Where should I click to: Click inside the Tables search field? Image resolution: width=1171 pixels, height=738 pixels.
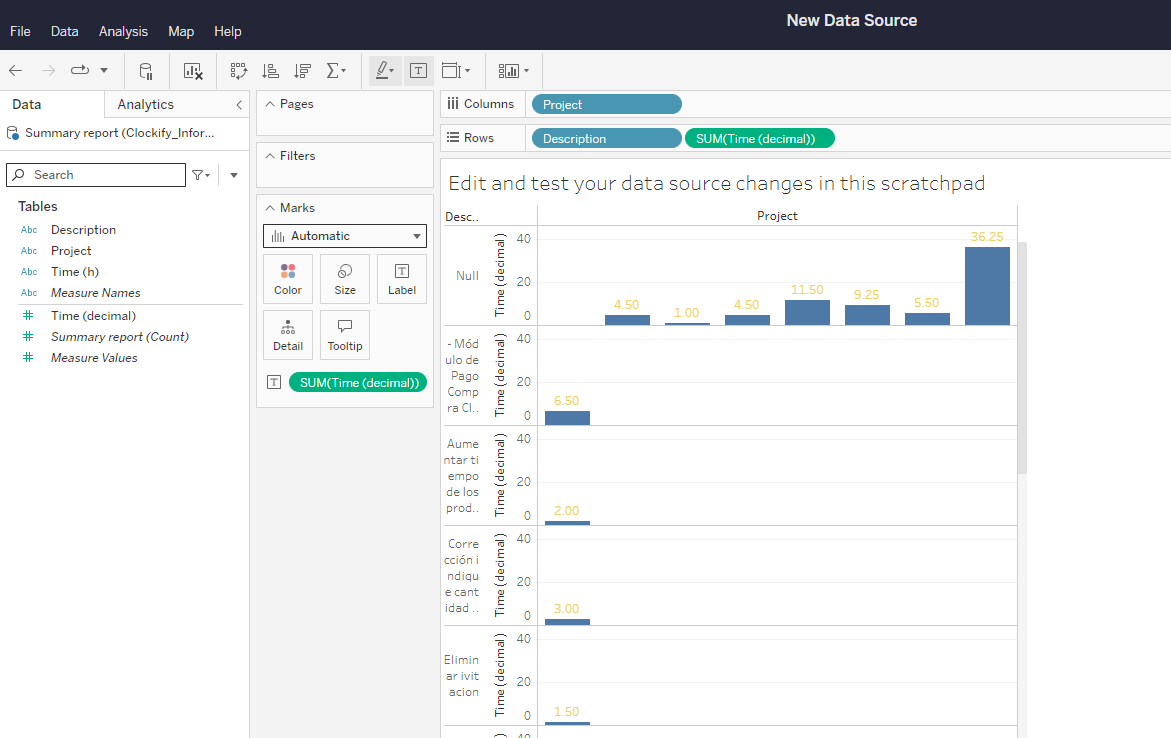100,174
